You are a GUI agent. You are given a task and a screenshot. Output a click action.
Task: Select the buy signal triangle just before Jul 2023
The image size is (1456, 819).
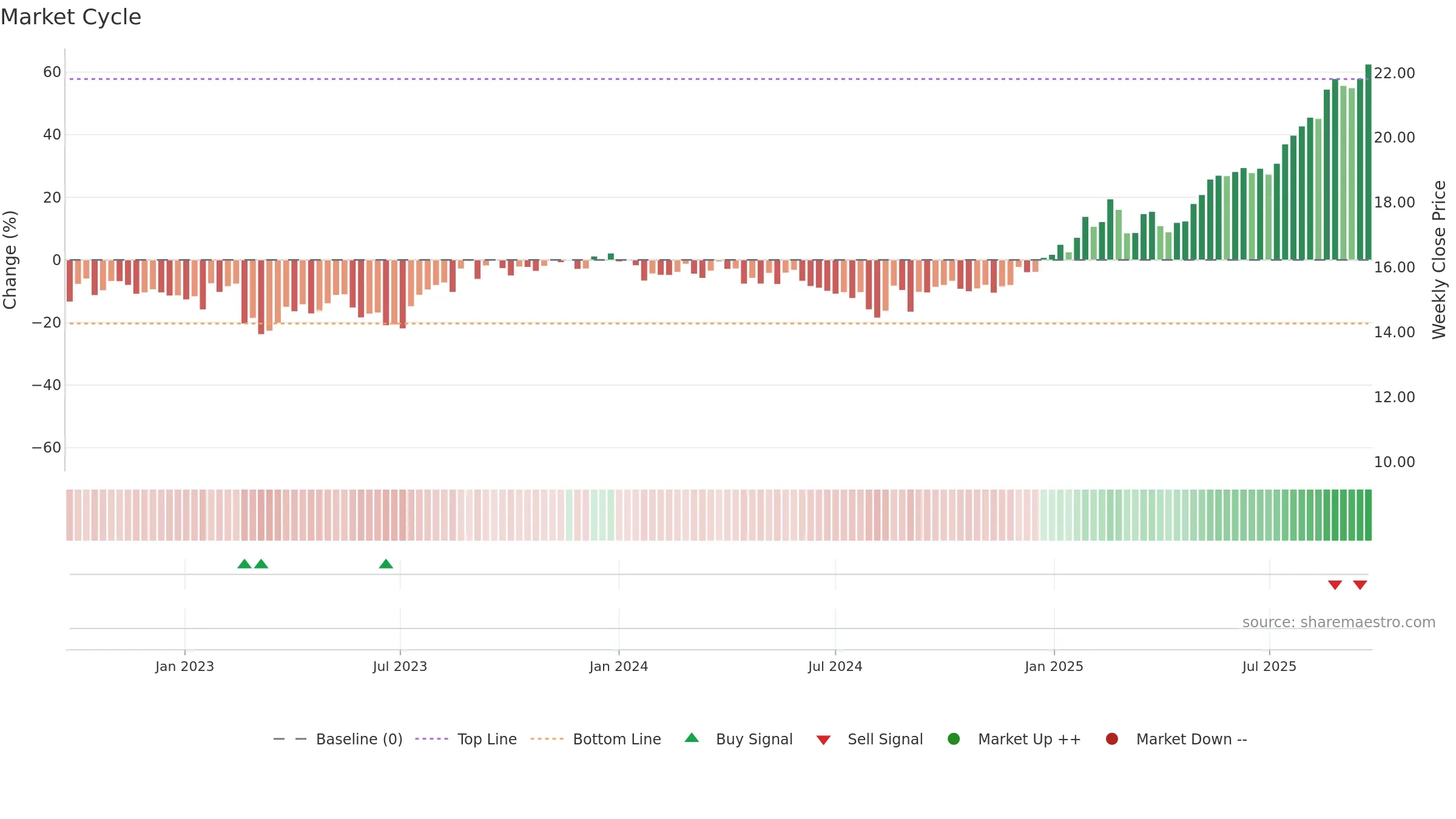pos(386,564)
